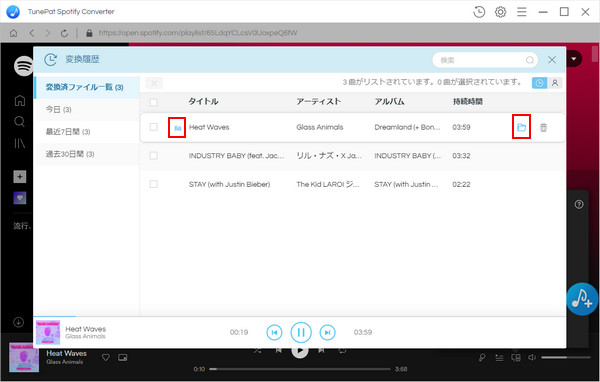Tick checkbox for INDUSTRY BABY row
This screenshot has width=600, height=382.
click(153, 155)
